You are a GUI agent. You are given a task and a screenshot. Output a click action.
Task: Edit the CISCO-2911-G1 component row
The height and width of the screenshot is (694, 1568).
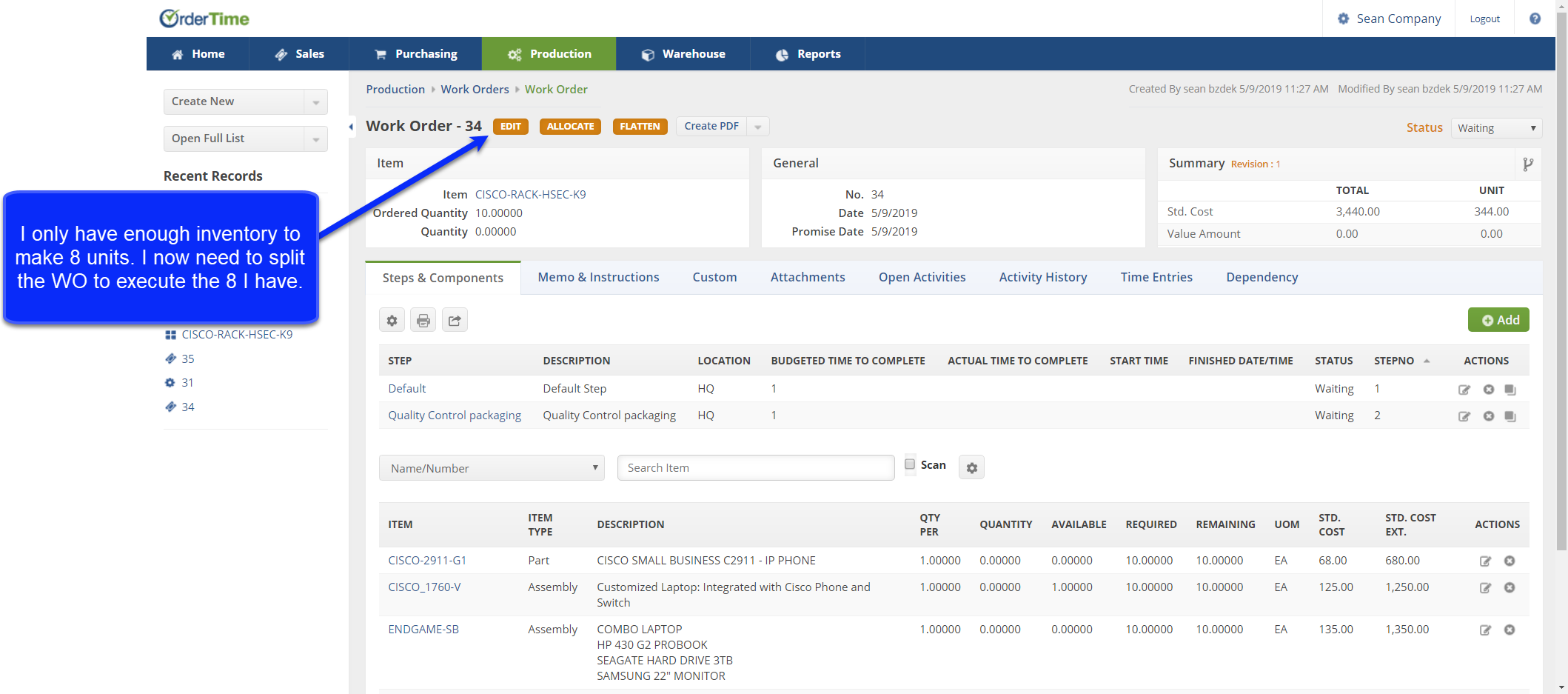pyautogui.click(x=1485, y=561)
